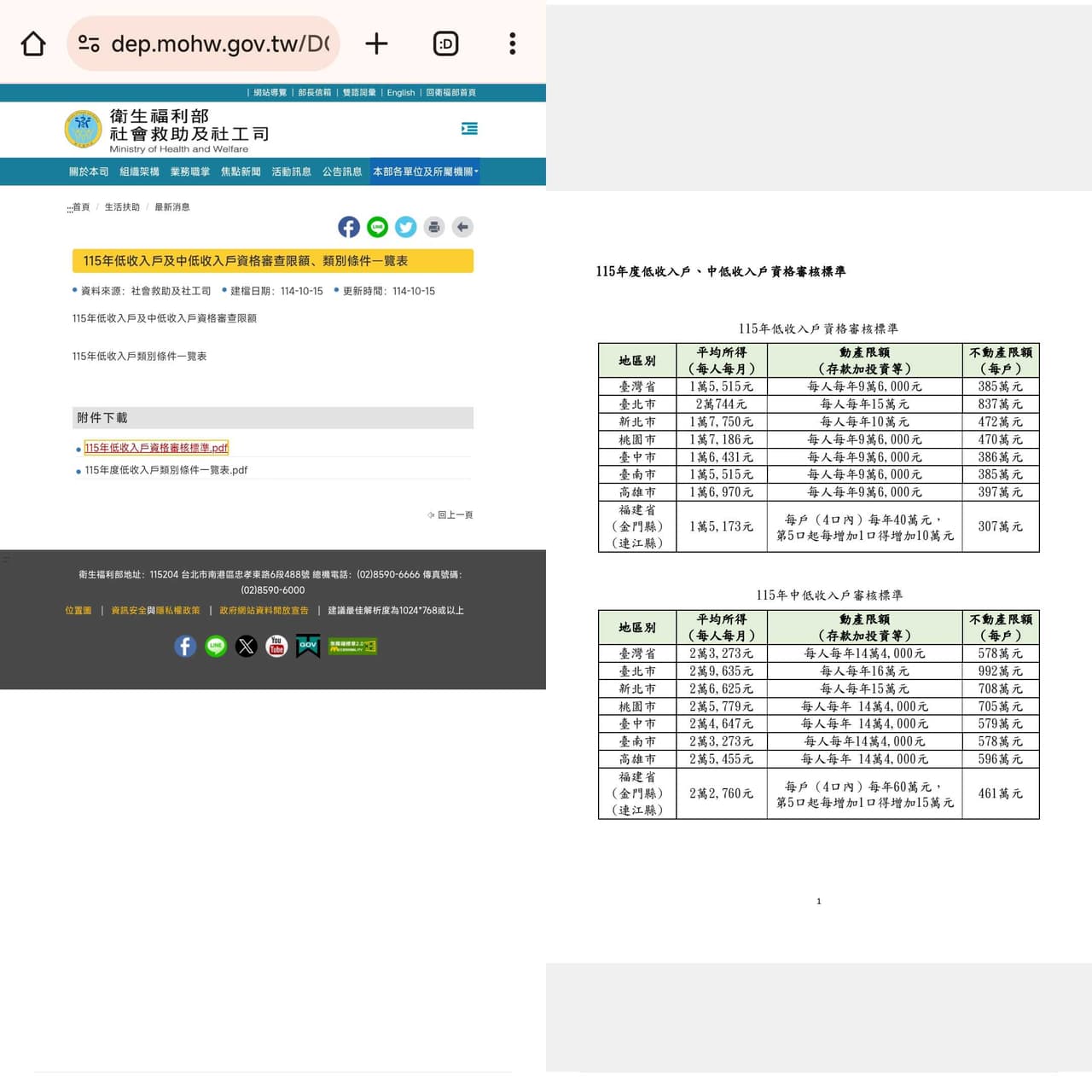The height and width of the screenshot is (1092, 1092).
Task: Expand 本部各單位及所屬機關 dropdown menu
Action: (425, 171)
